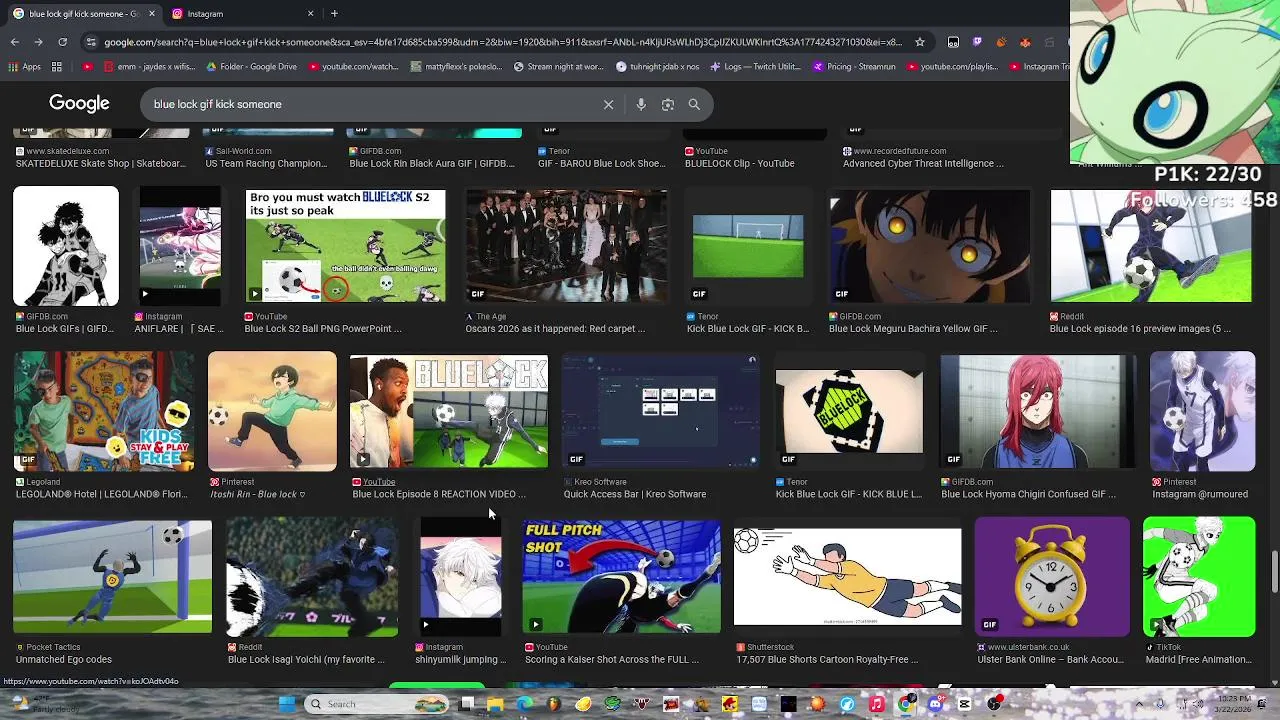Open Apps shortcut in bookmarks bar

tap(25, 67)
